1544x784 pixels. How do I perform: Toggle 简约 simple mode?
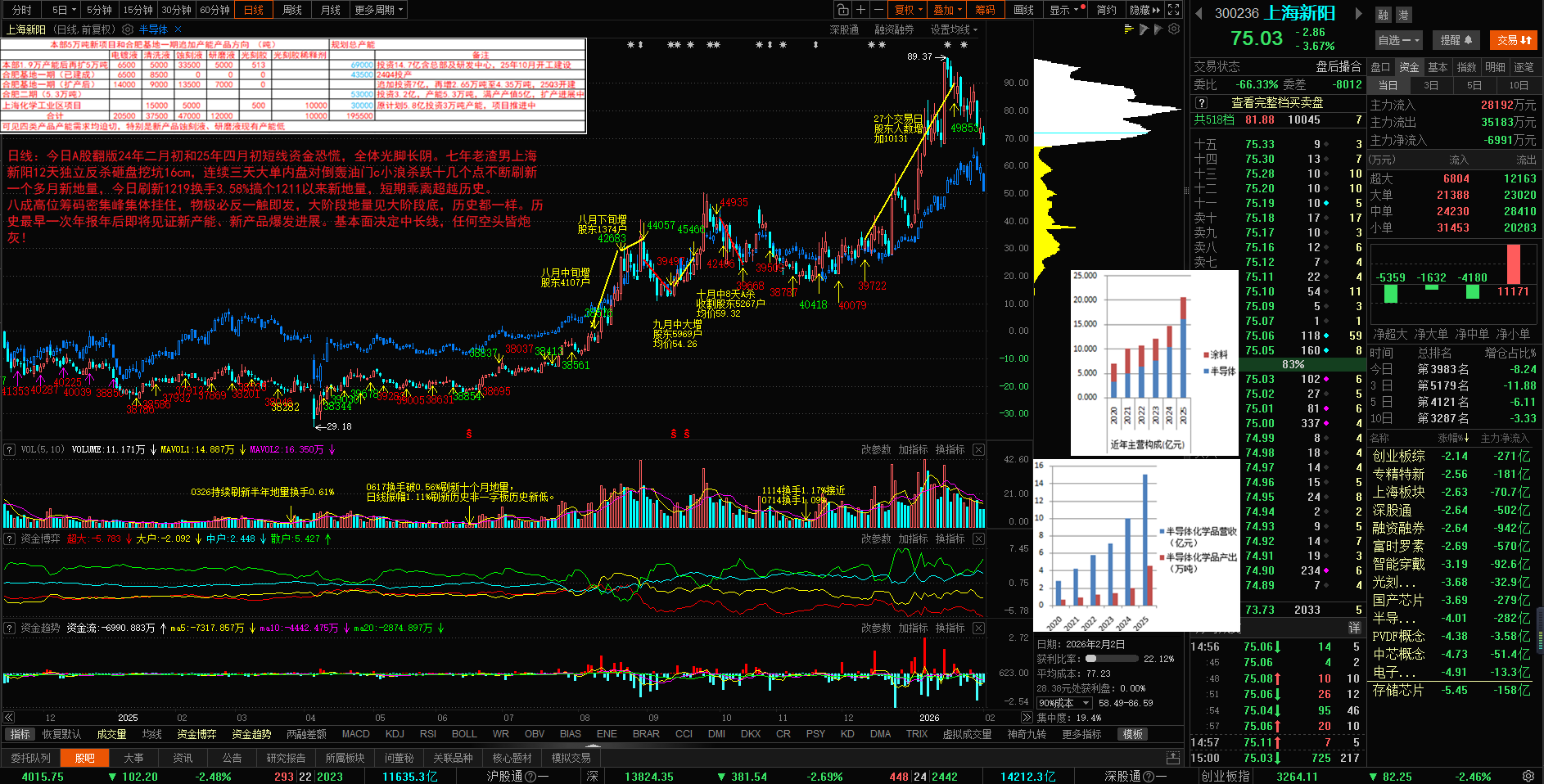pyautogui.click(x=1106, y=10)
